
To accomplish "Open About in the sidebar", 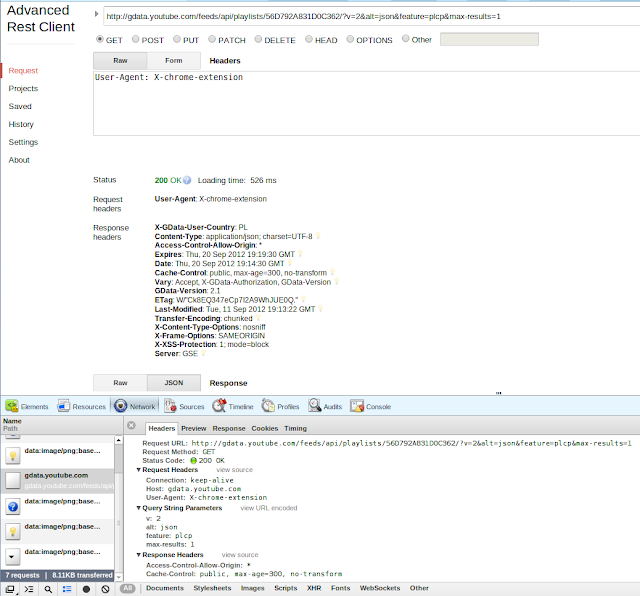I will 19,160.
